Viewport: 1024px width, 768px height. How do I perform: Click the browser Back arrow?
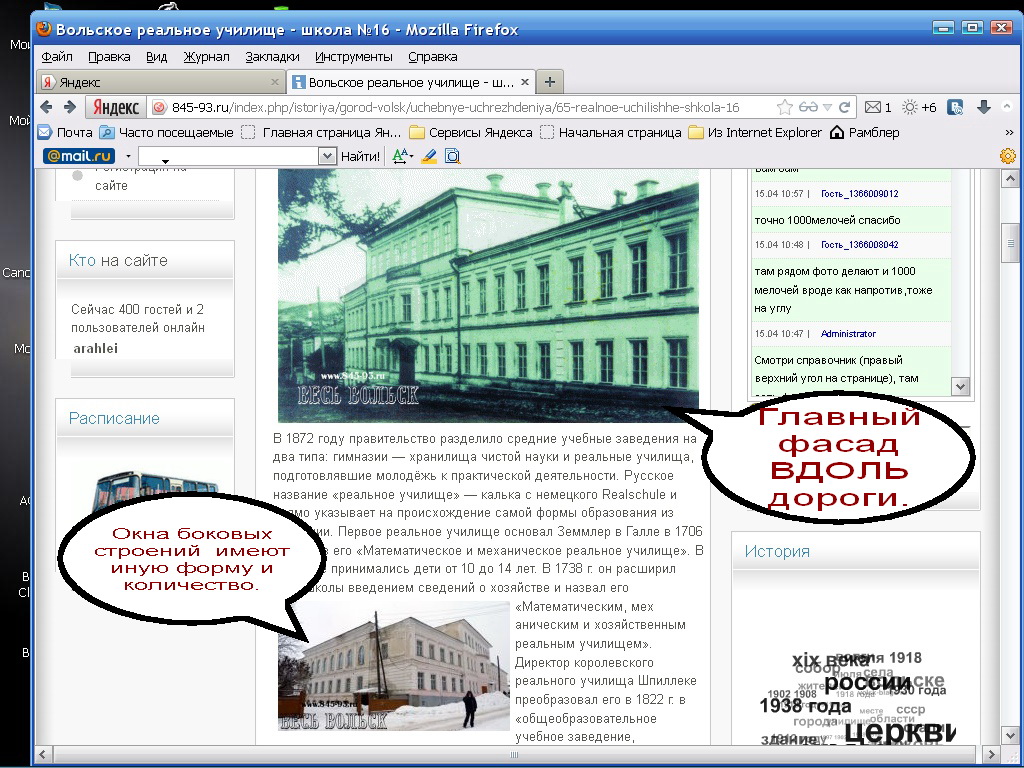tap(46, 107)
